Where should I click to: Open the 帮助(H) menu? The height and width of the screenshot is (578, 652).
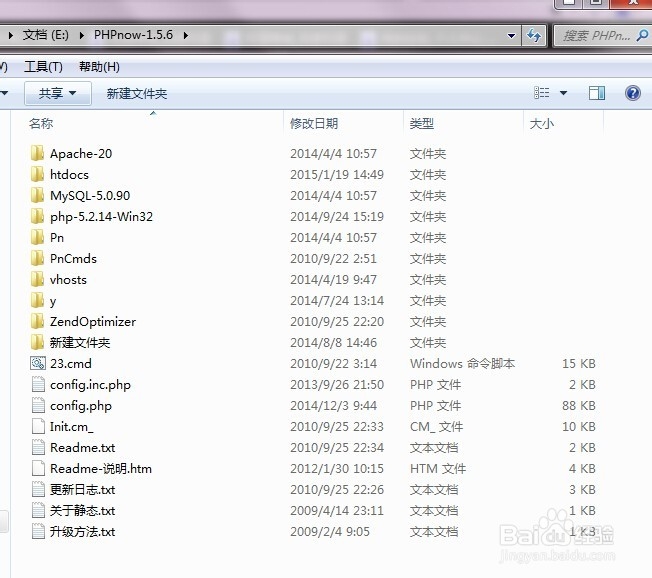(99, 67)
